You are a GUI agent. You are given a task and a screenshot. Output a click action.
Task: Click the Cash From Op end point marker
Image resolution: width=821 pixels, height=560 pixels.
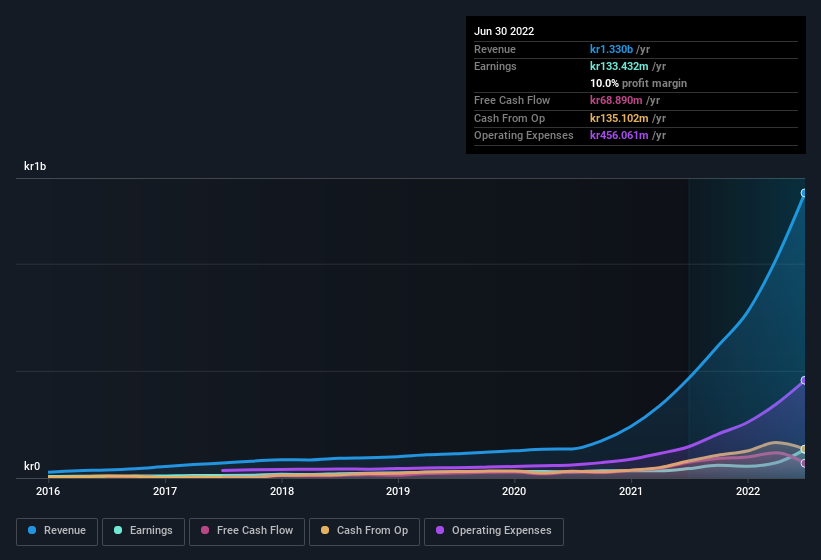[x=804, y=450]
